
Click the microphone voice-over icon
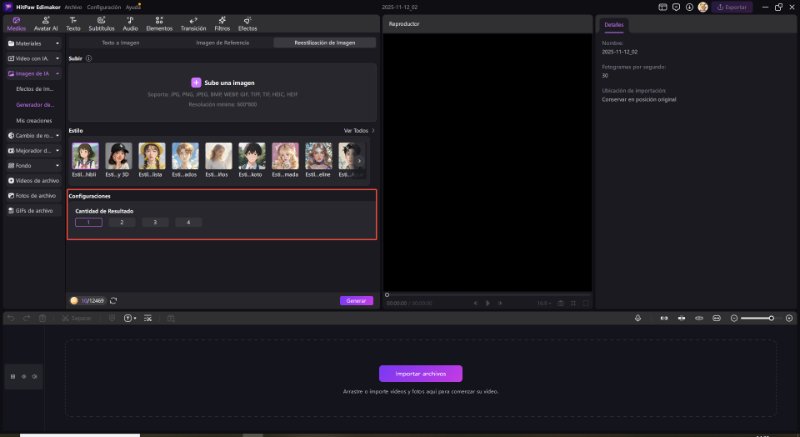point(638,318)
